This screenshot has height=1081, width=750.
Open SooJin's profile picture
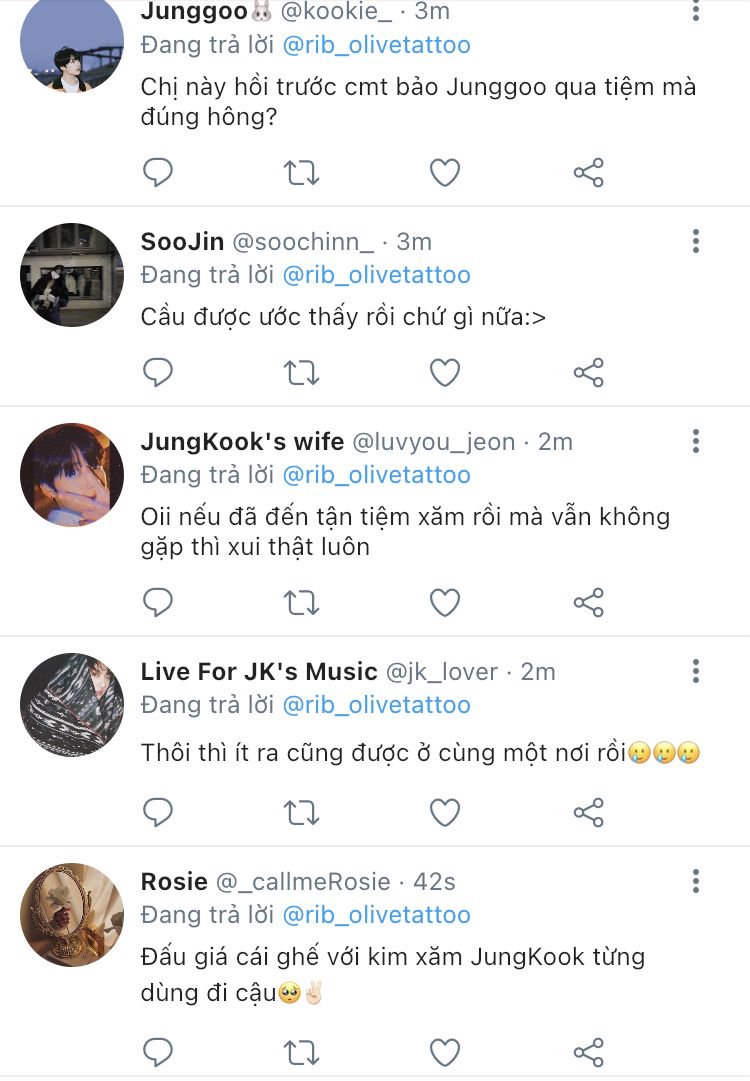[x=72, y=275]
